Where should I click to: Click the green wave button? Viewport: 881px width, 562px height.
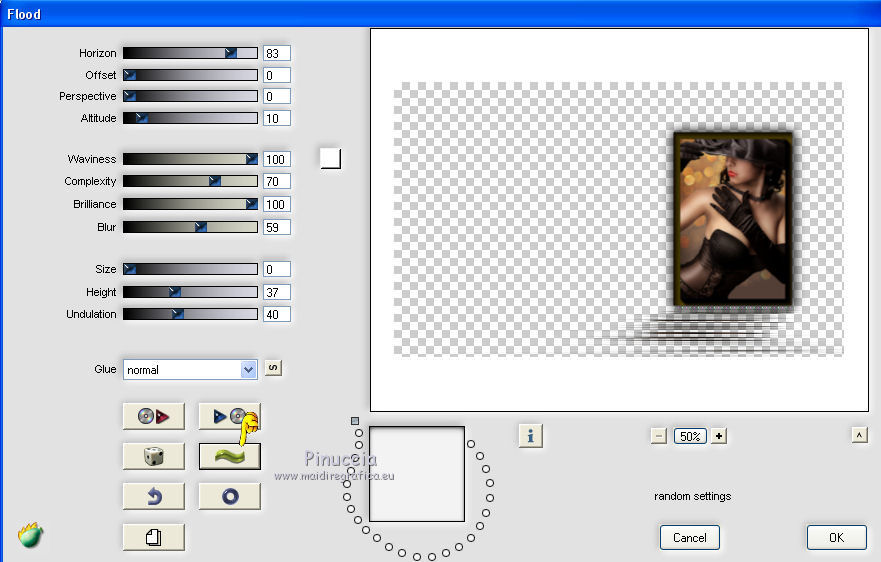tap(229, 456)
